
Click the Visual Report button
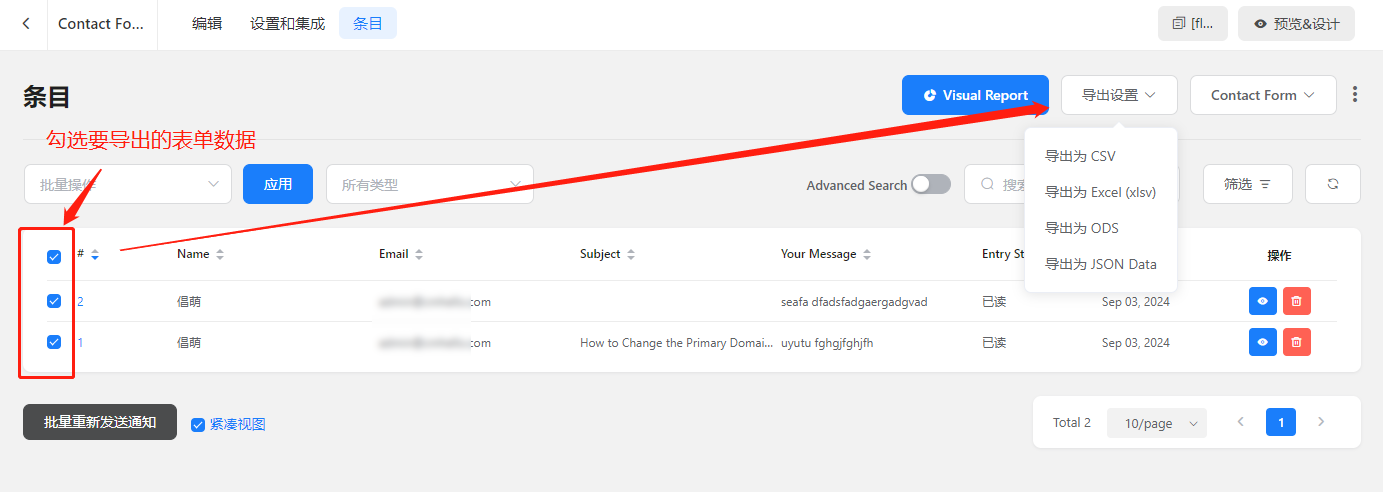pos(975,95)
